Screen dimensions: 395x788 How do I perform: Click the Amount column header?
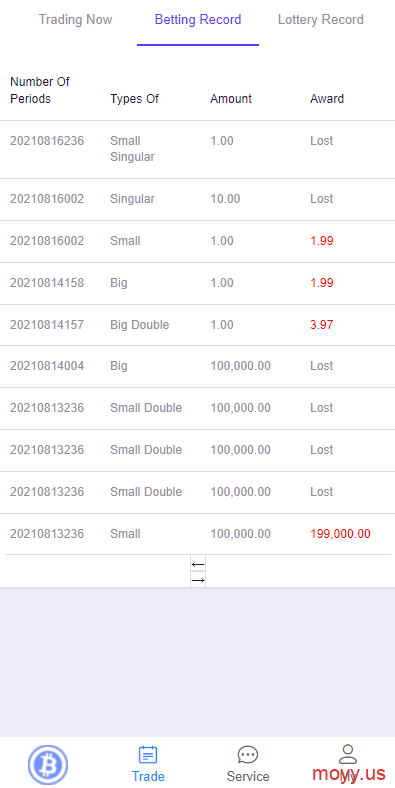(x=231, y=98)
